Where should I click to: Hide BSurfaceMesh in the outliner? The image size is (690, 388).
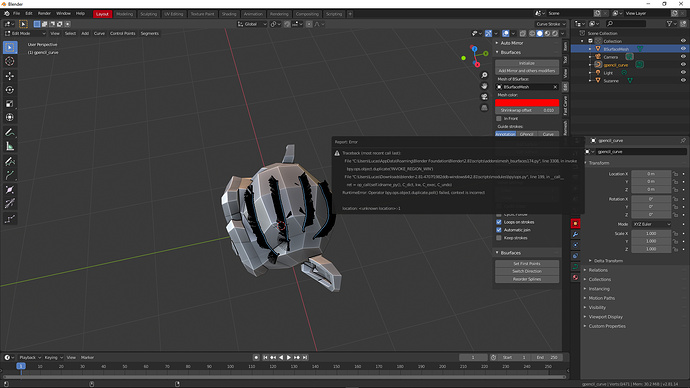coord(683,49)
